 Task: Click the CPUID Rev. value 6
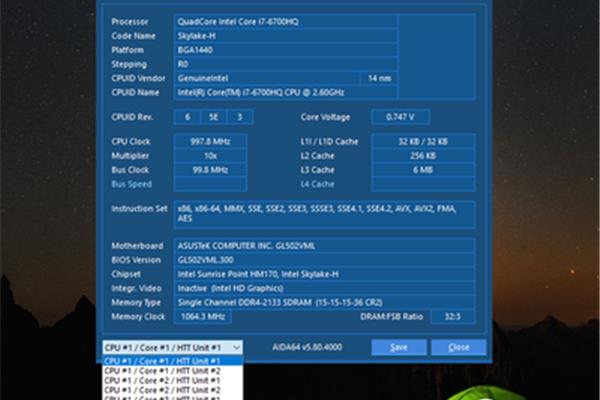pyautogui.click(x=188, y=117)
